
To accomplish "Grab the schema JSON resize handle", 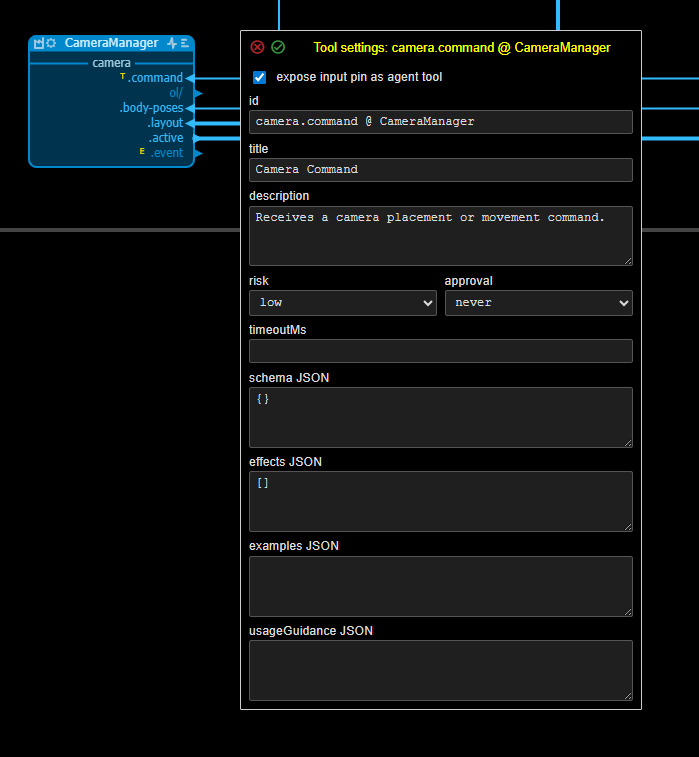I will (628, 443).
